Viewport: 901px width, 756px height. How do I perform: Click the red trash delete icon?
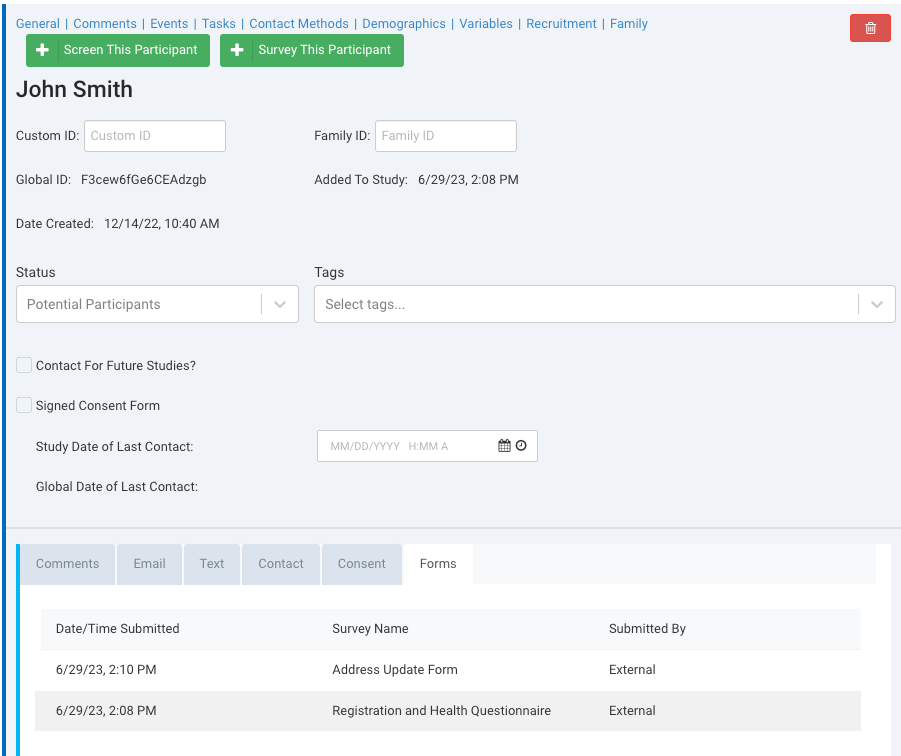870,28
